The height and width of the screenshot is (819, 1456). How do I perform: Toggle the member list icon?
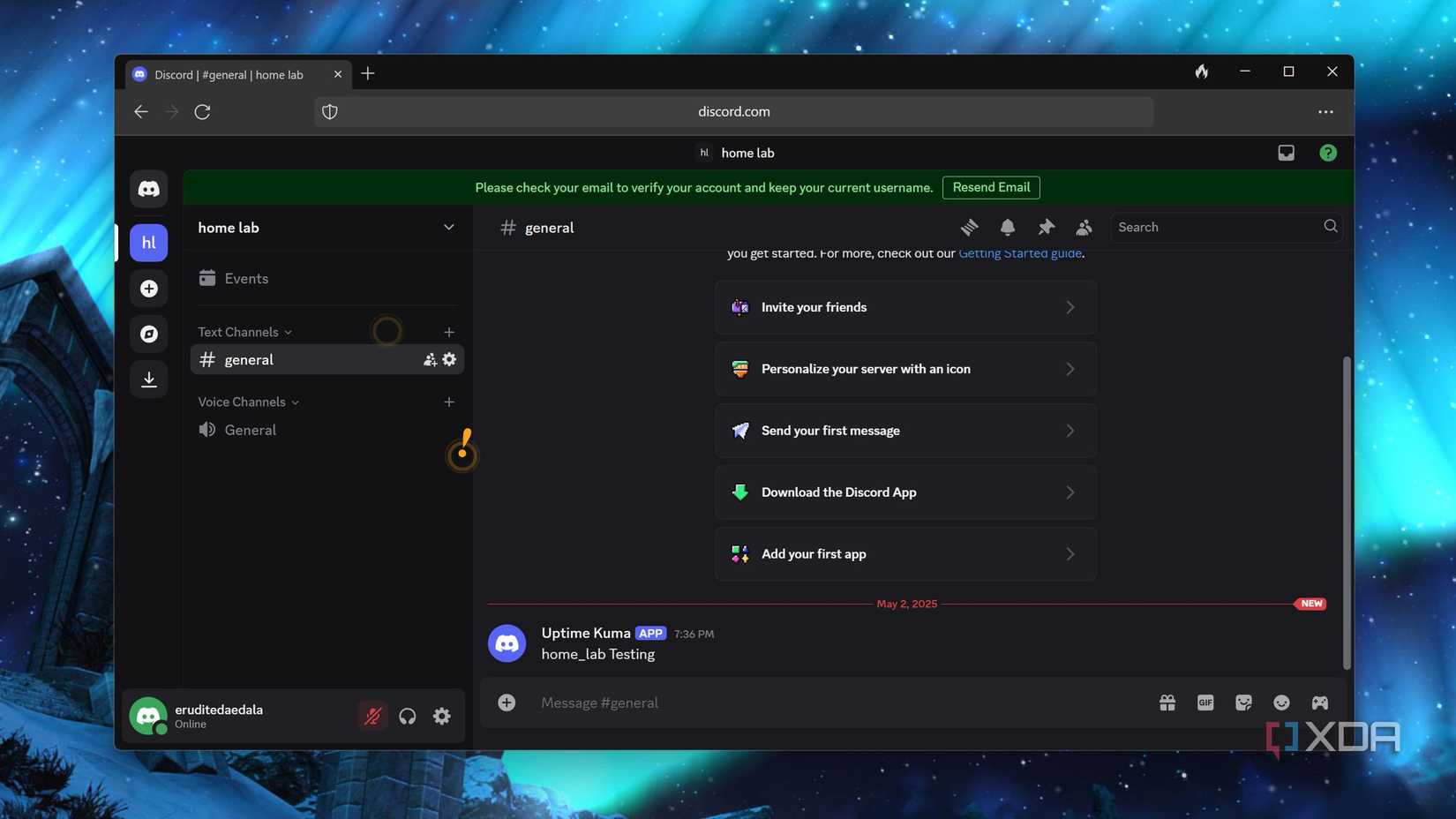[1084, 228]
